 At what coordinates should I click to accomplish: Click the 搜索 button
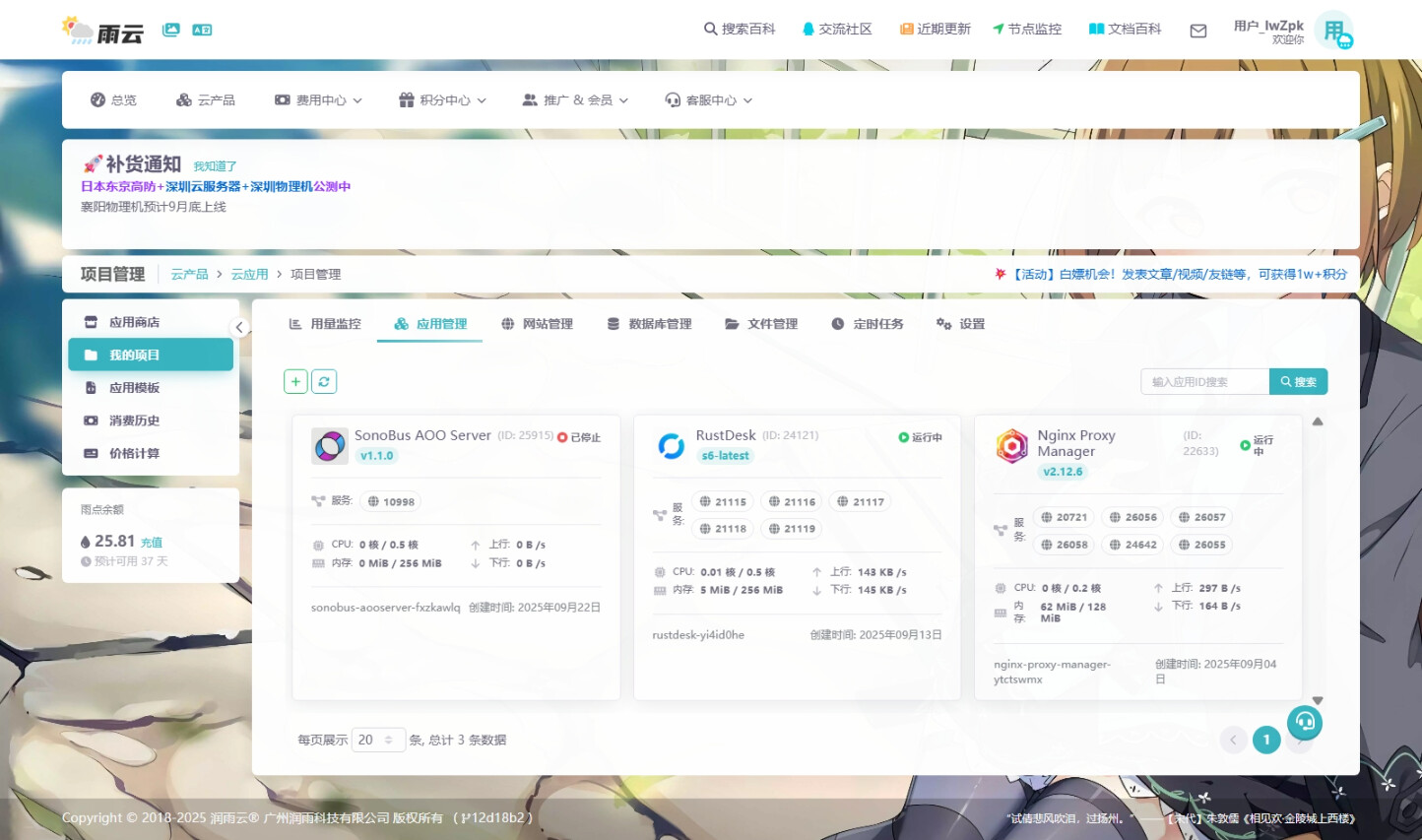click(x=1298, y=382)
